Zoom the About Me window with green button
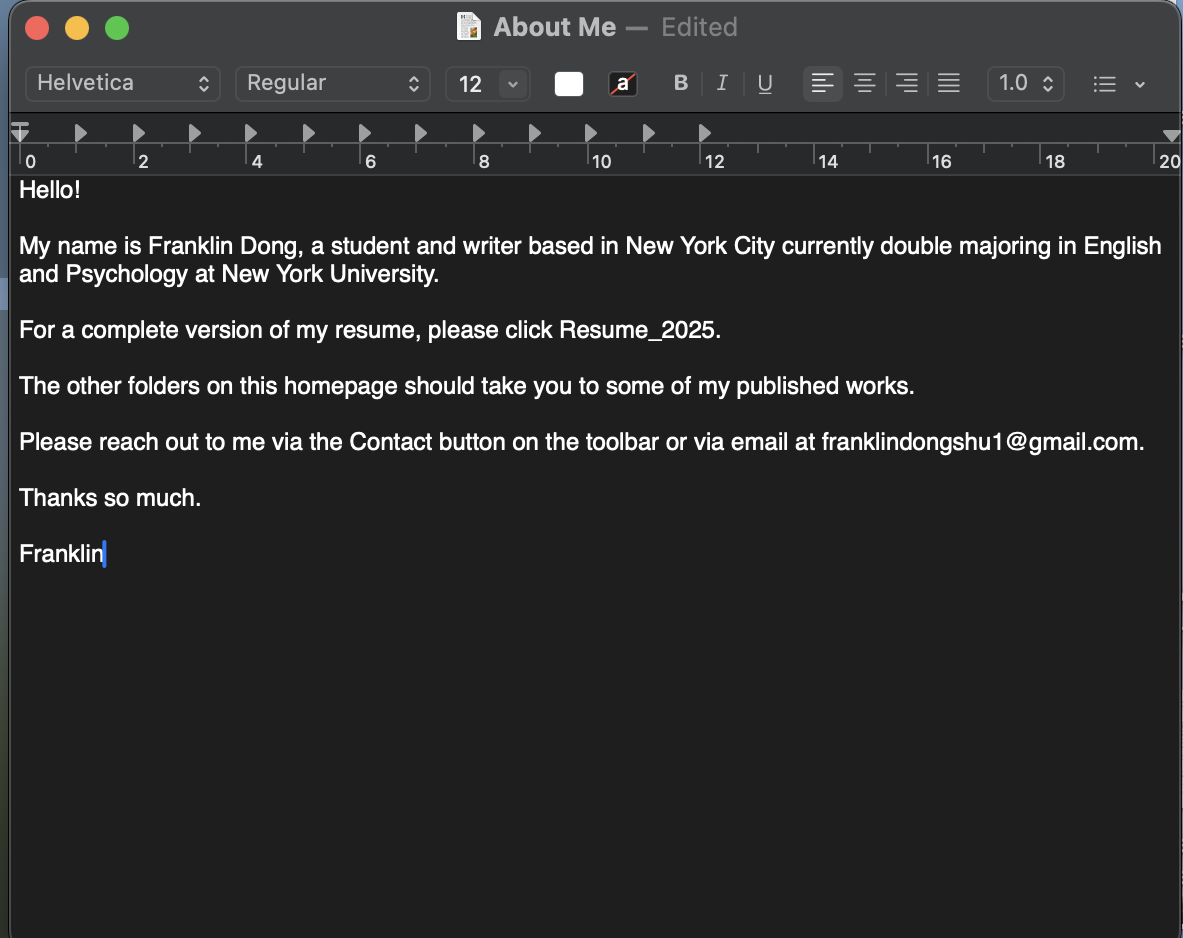 coord(117,28)
